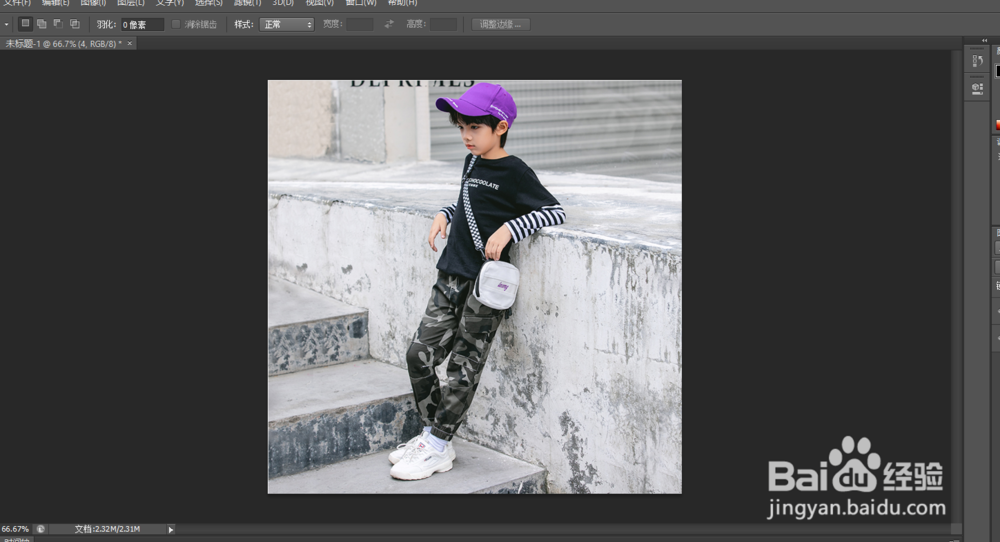Click the 羽化 feather input field
Viewport: 1000px width, 542px height.
(142, 24)
